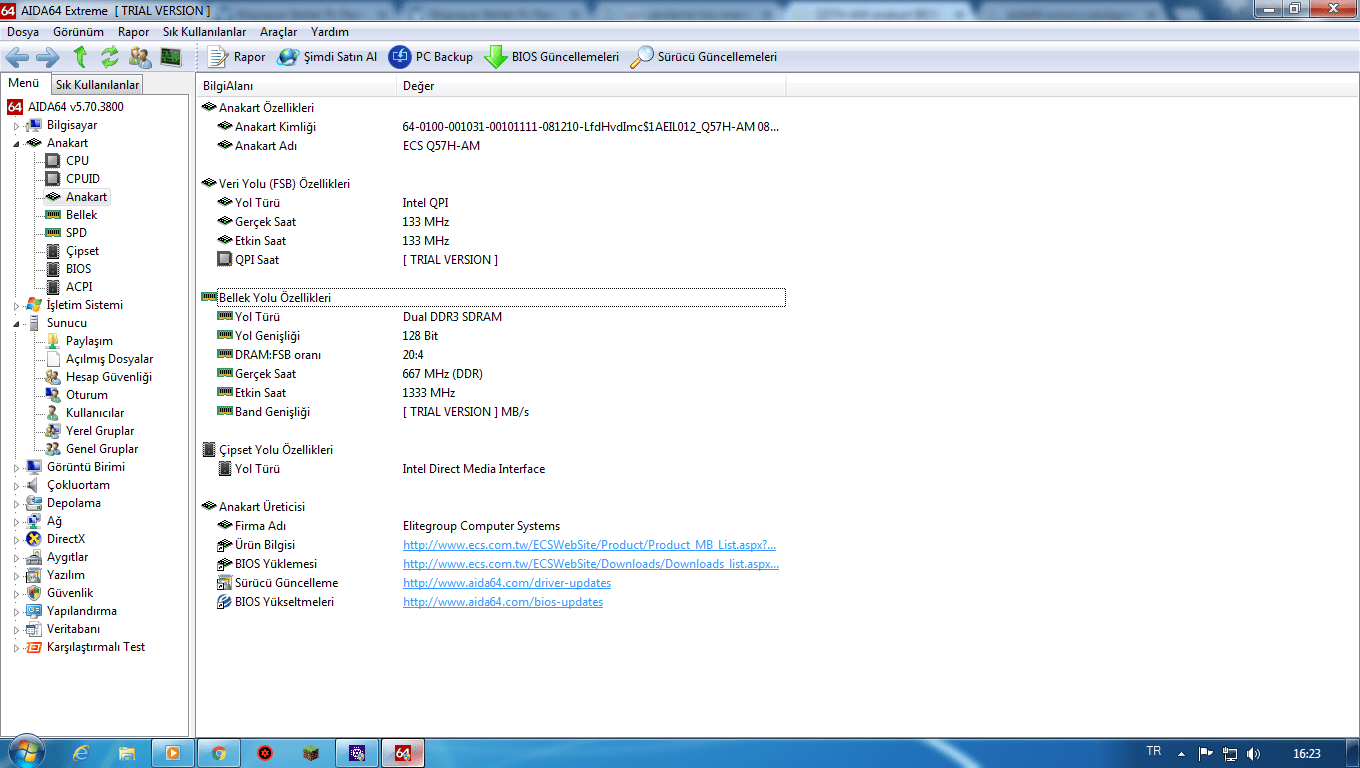The height and width of the screenshot is (768, 1360).
Task: Expand the Aygıtlar tree node
Action: click(16, 558)
